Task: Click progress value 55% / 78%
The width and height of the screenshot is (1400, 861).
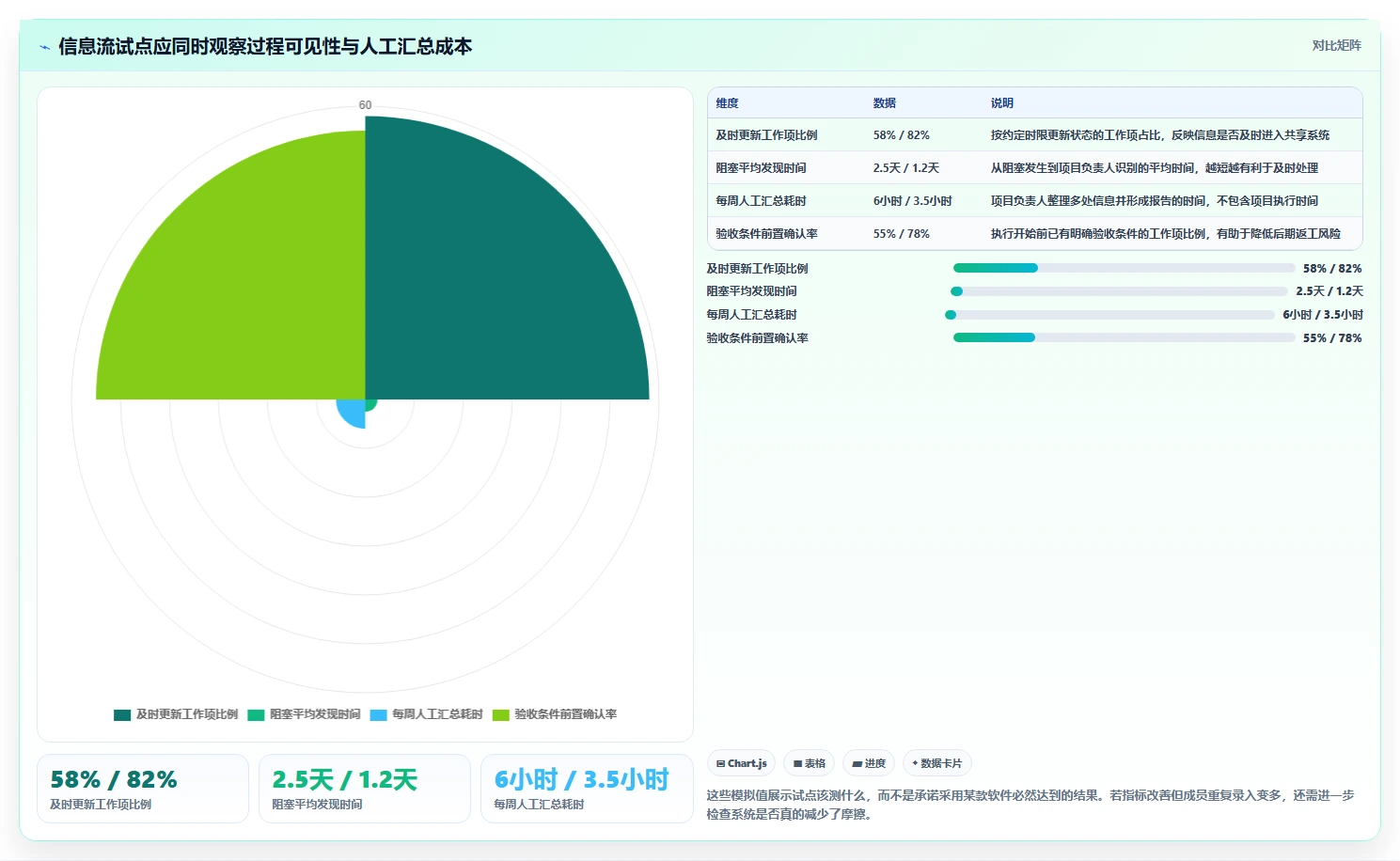Action: [x=1332, y=338]
